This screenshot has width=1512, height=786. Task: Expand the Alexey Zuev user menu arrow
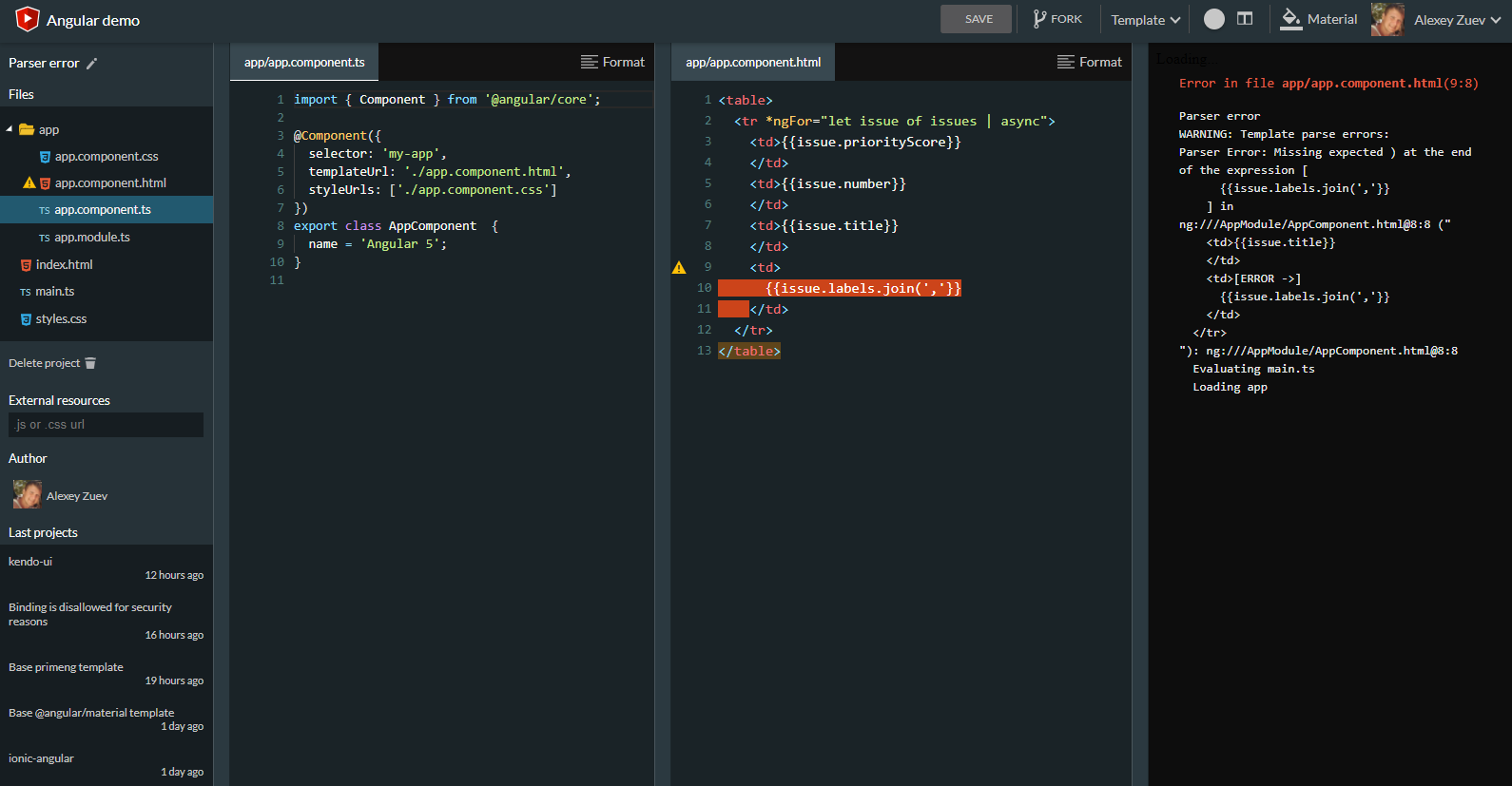click(x=1496, y=20)
